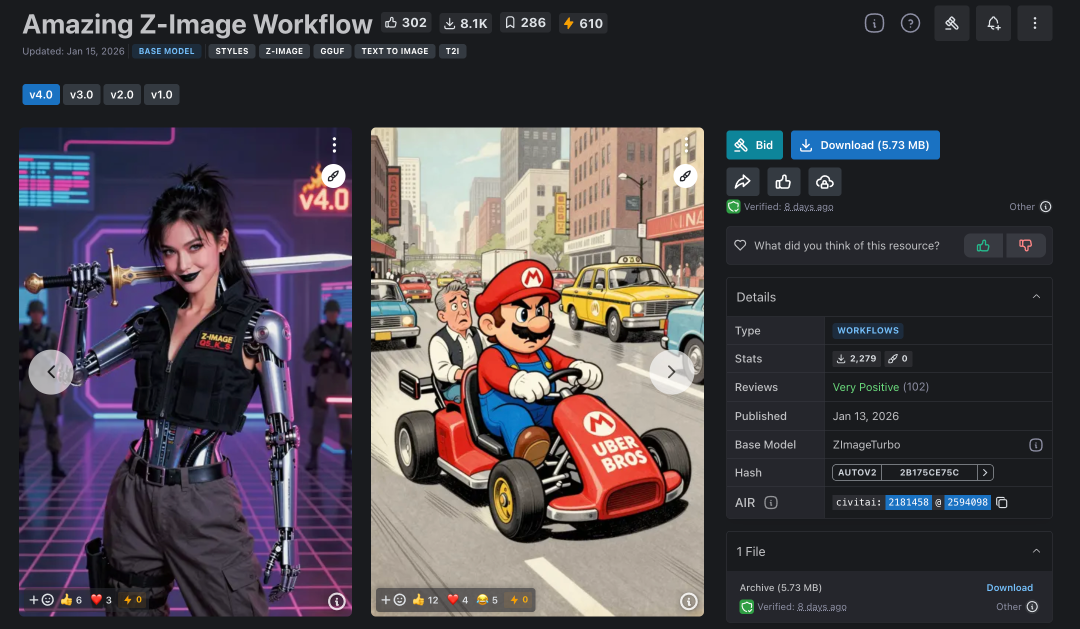Go to next gallery image arrow
Image resolution: width=1080 pixels, height=629 pixels.
[x=672, y=372]
